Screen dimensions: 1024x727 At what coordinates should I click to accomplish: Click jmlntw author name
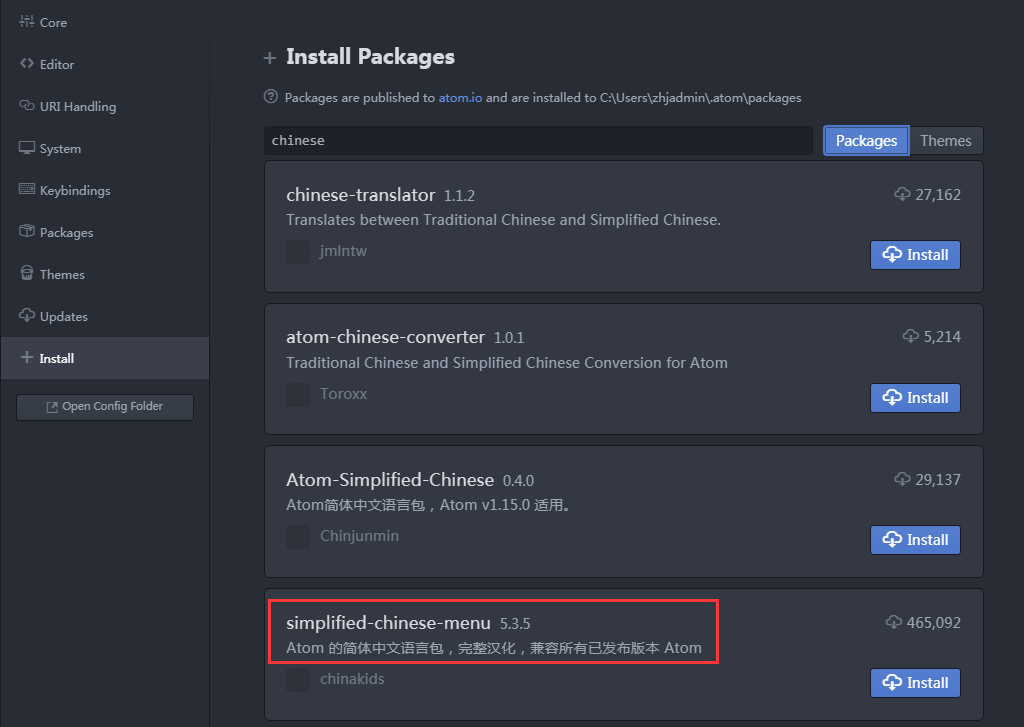pos(344,251)
